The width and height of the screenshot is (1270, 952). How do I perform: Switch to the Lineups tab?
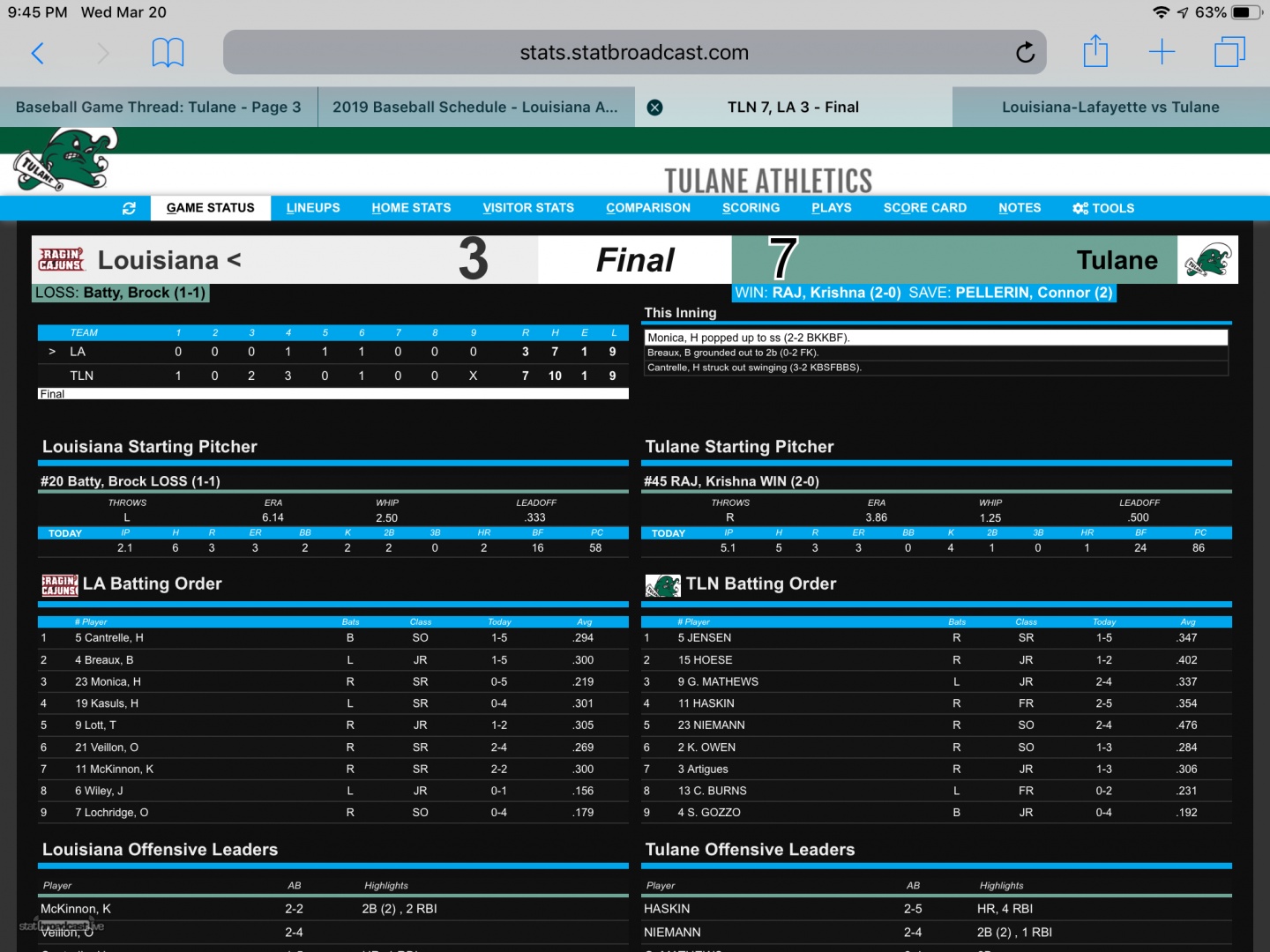tap(313, 208)
